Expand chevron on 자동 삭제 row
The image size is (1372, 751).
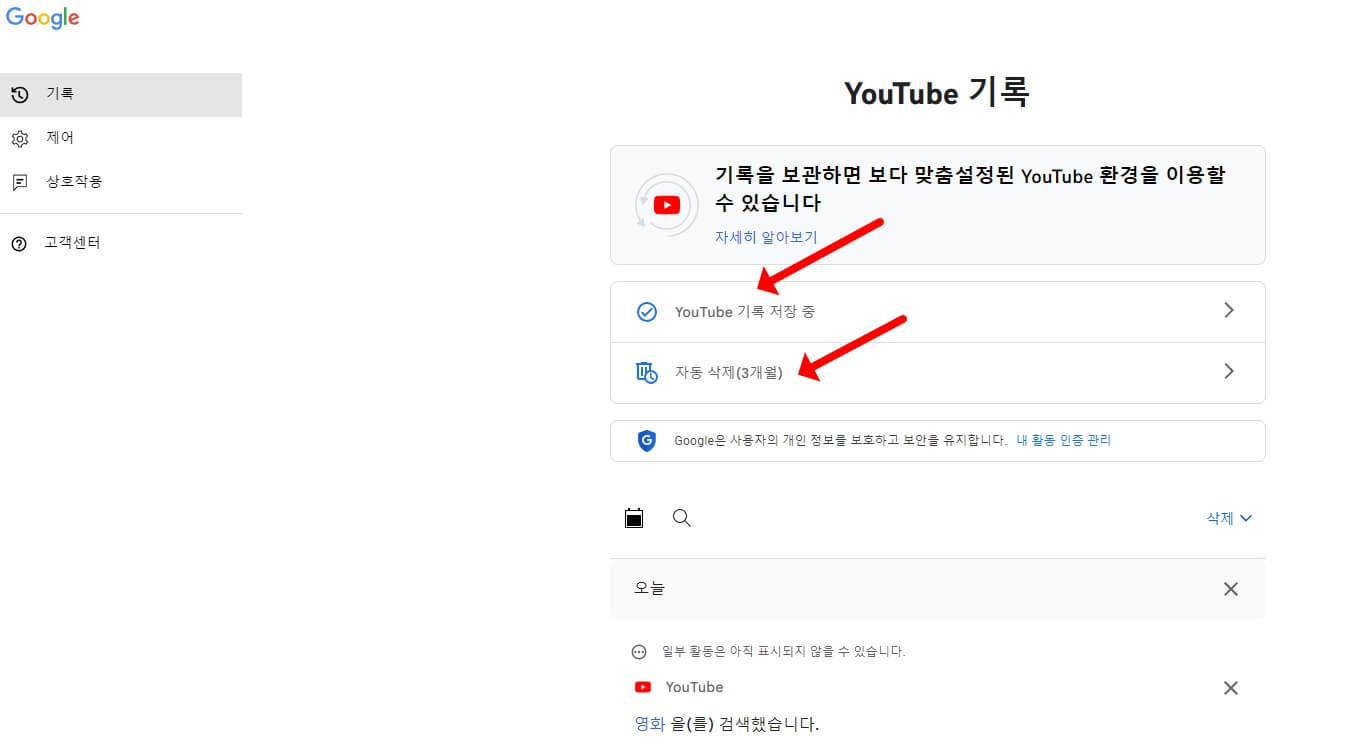point(1229,372)
